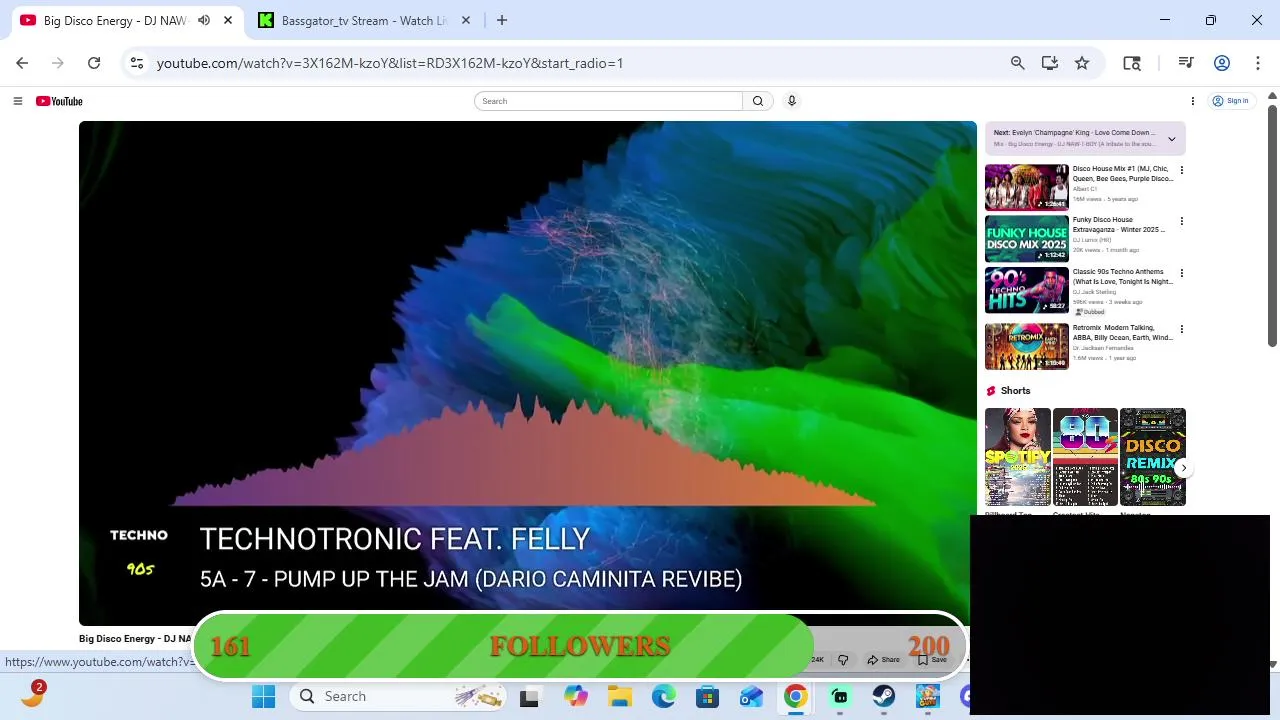Click the install app icon in address bar

click(x=1050, y=63)
